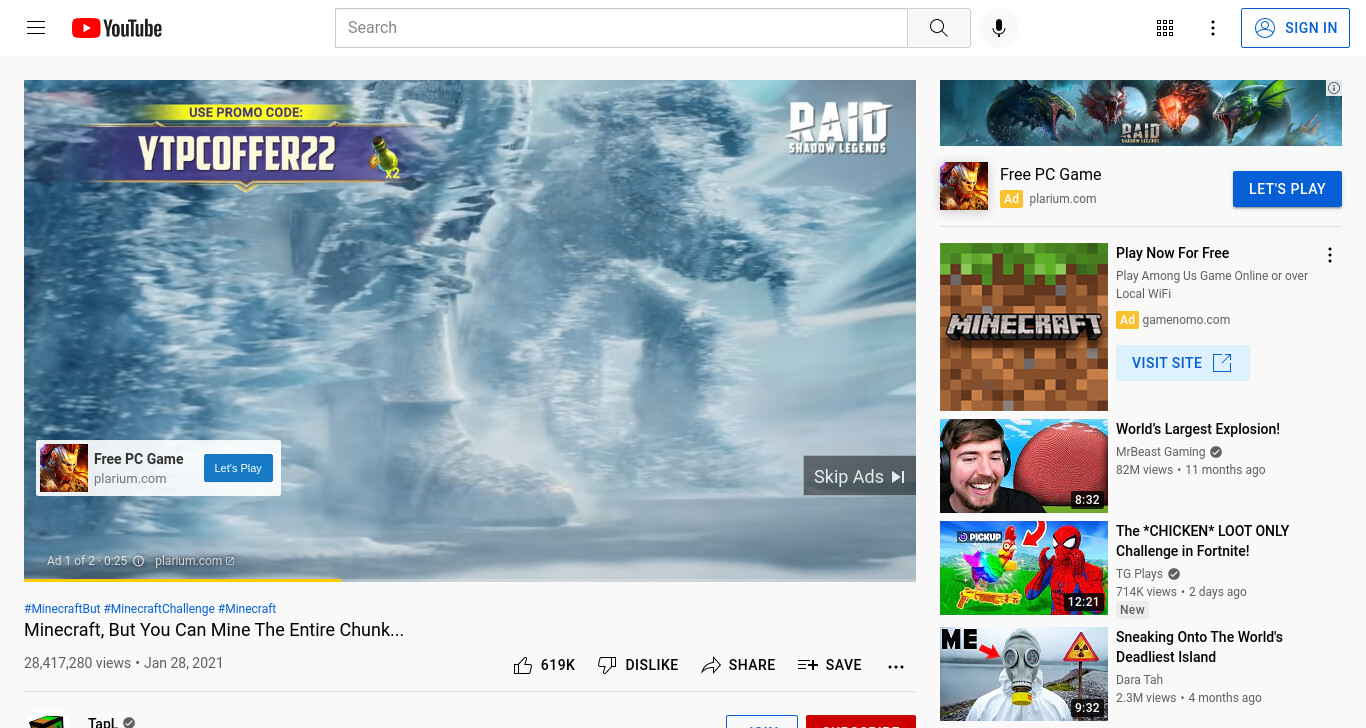Image resolution: width=1366 pixels, height=728 pixels.
Task: Click the Sign In button
Action: coord(1295,28)
